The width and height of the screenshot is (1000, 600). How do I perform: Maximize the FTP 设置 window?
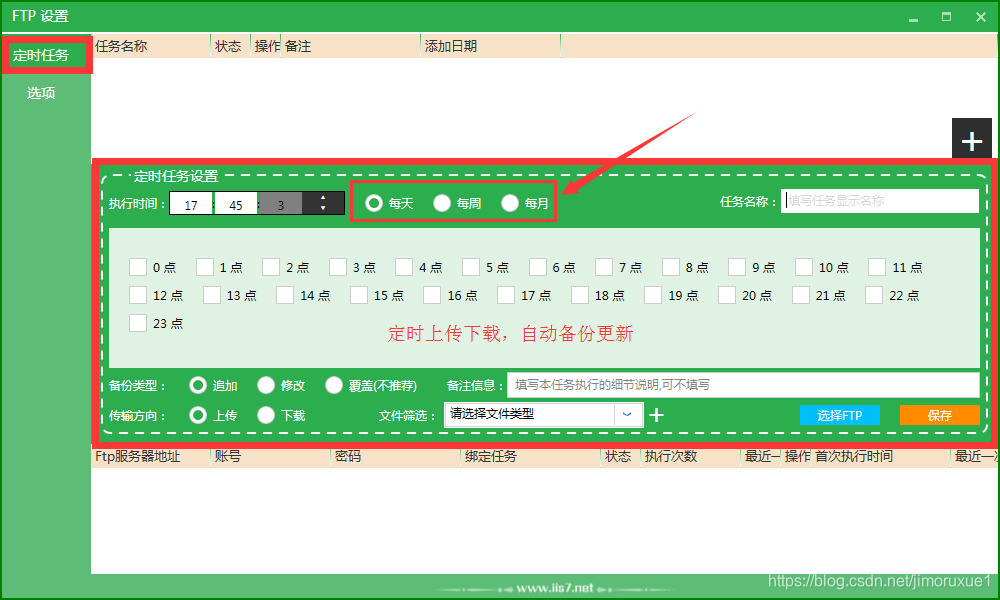point(946,17)
